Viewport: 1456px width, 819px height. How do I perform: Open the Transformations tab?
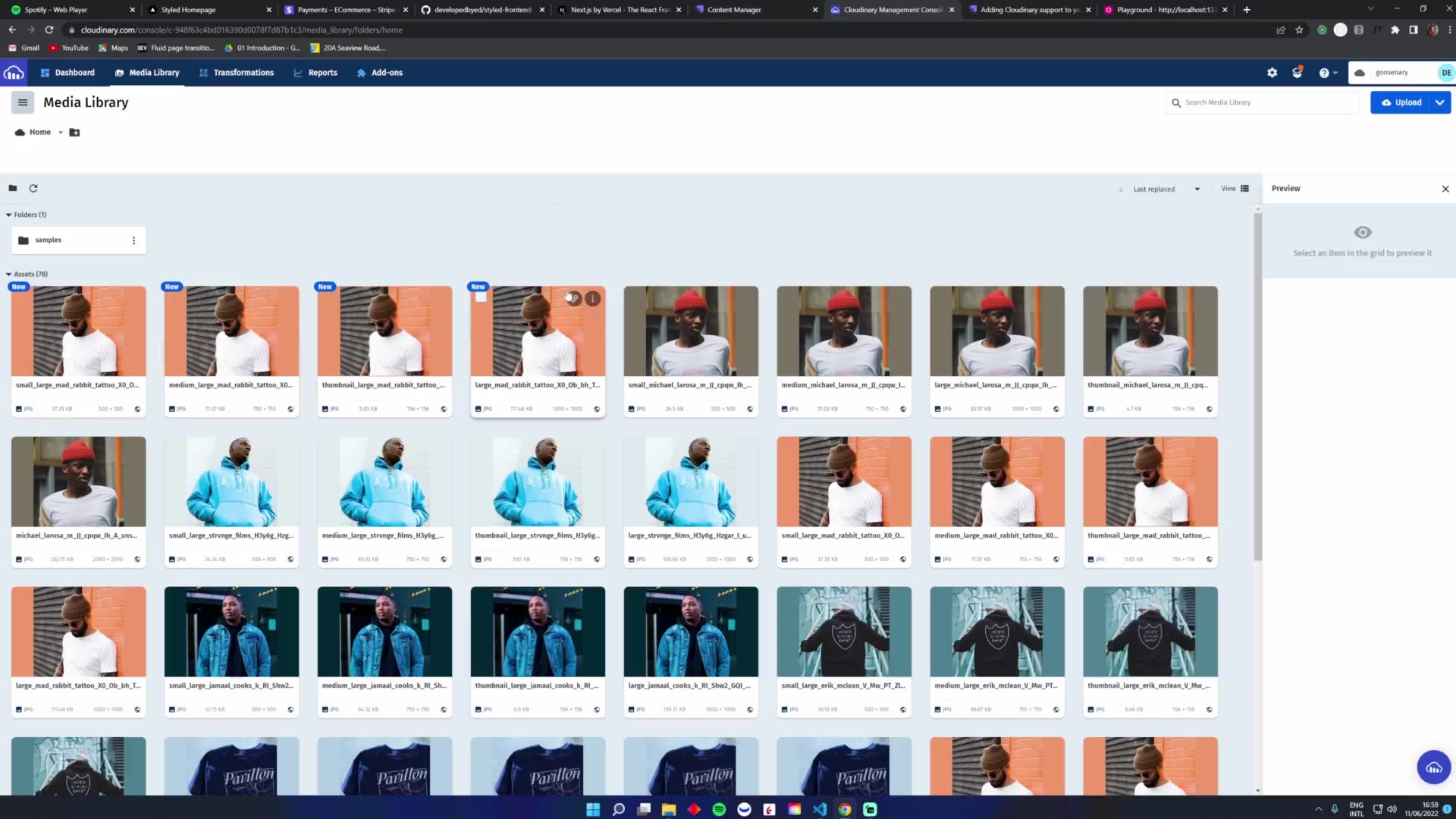click(x=236, y=73)
